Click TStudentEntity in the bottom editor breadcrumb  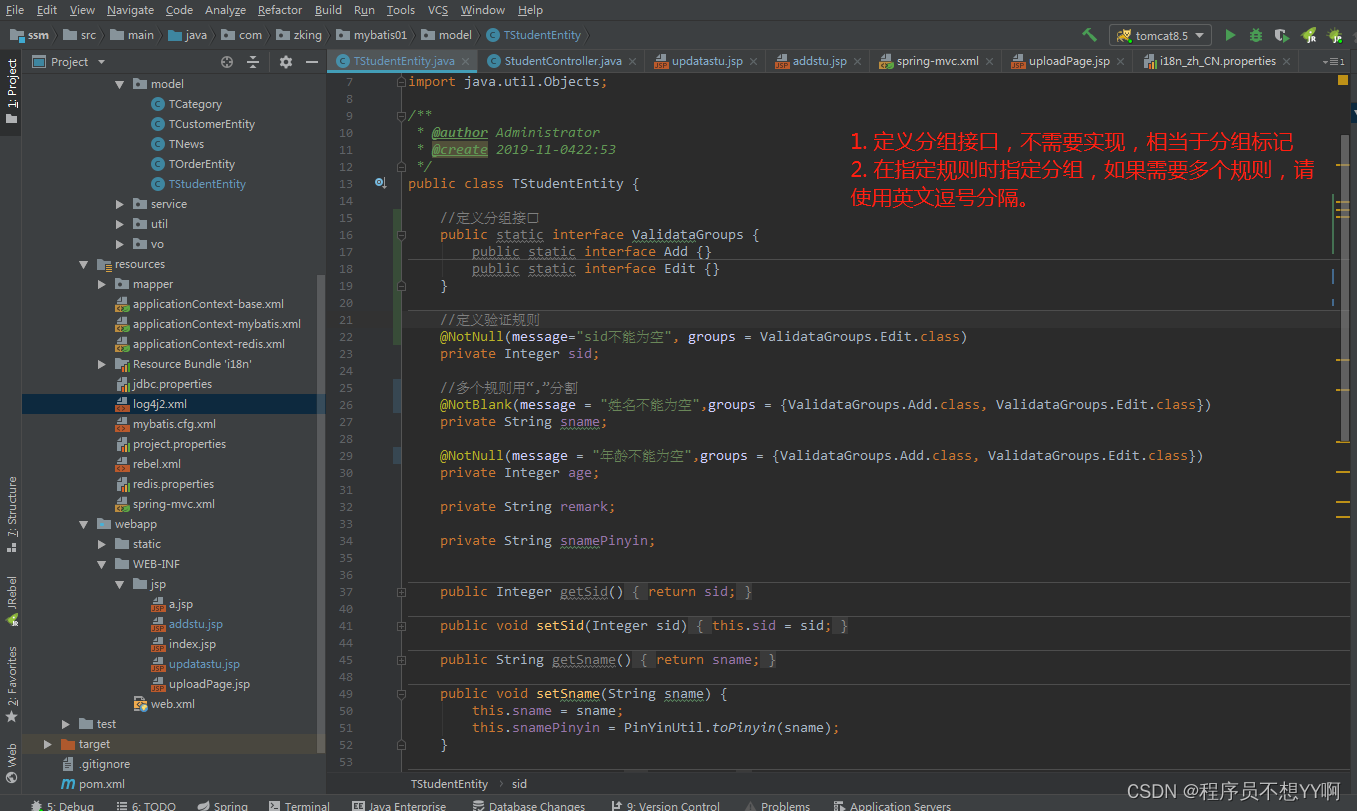tap(449, 784)
